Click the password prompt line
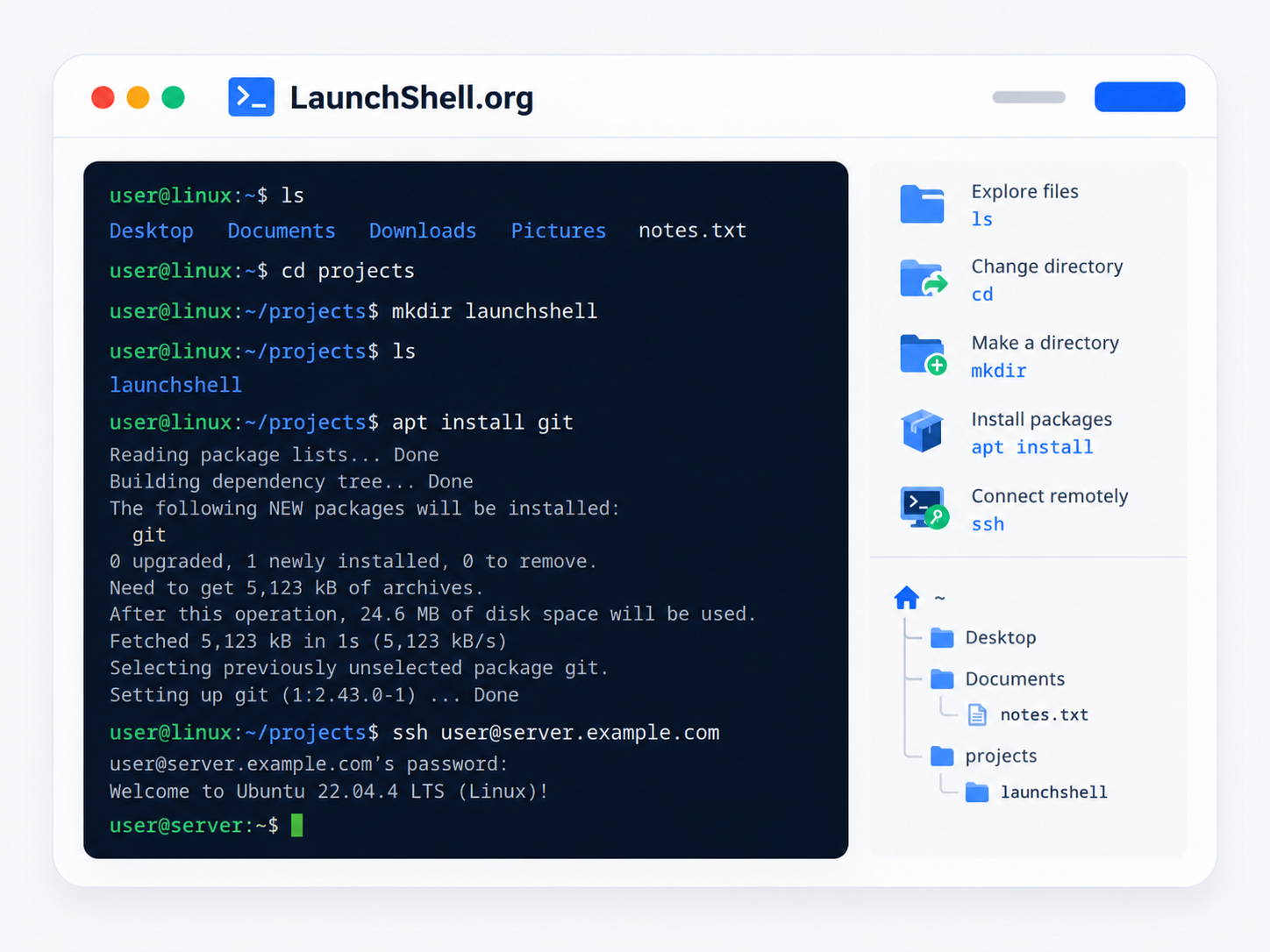The image size is (1270, 952). click(x=309, y=764)
